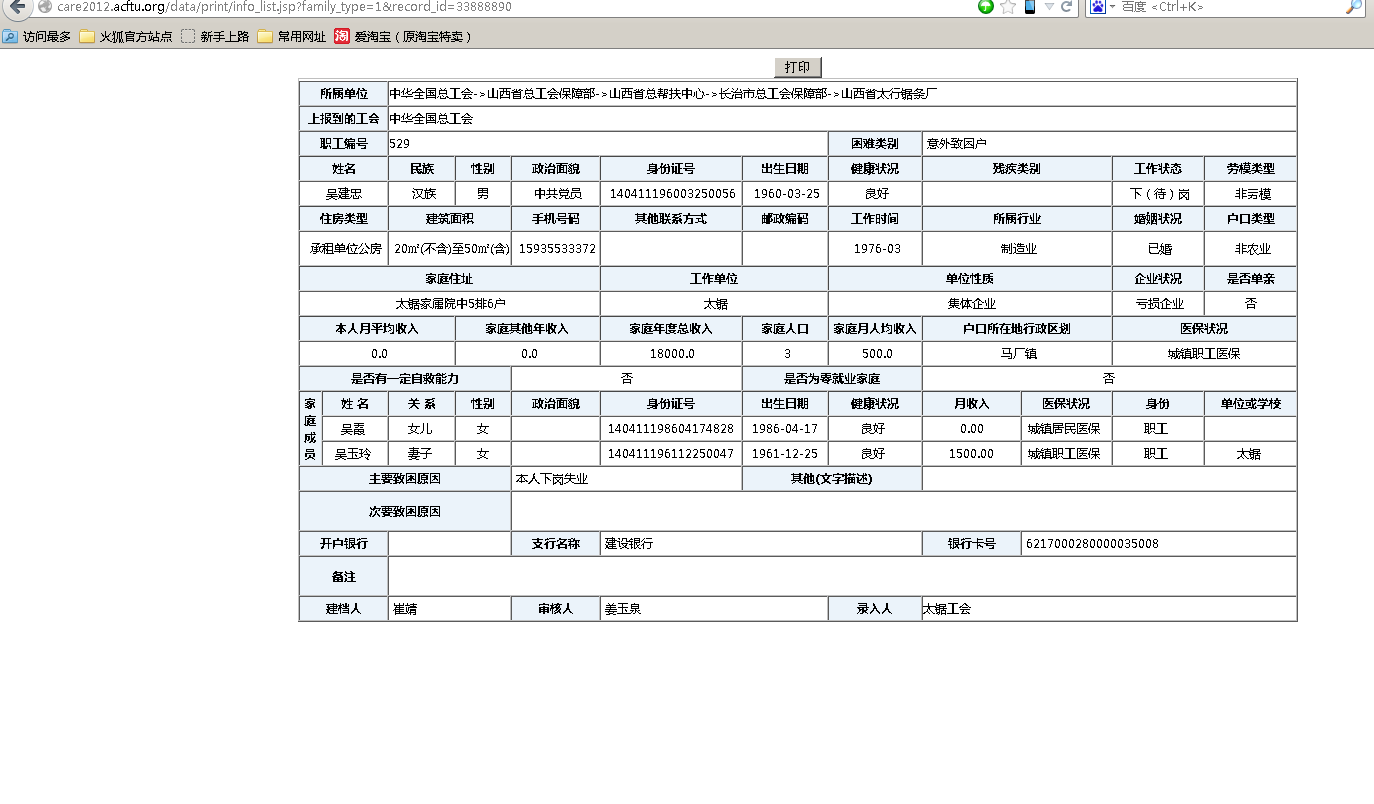Click the birth date 1986-04-17
The height and width of the screenshot is (804, 1374).
click(x=785, y=429)
